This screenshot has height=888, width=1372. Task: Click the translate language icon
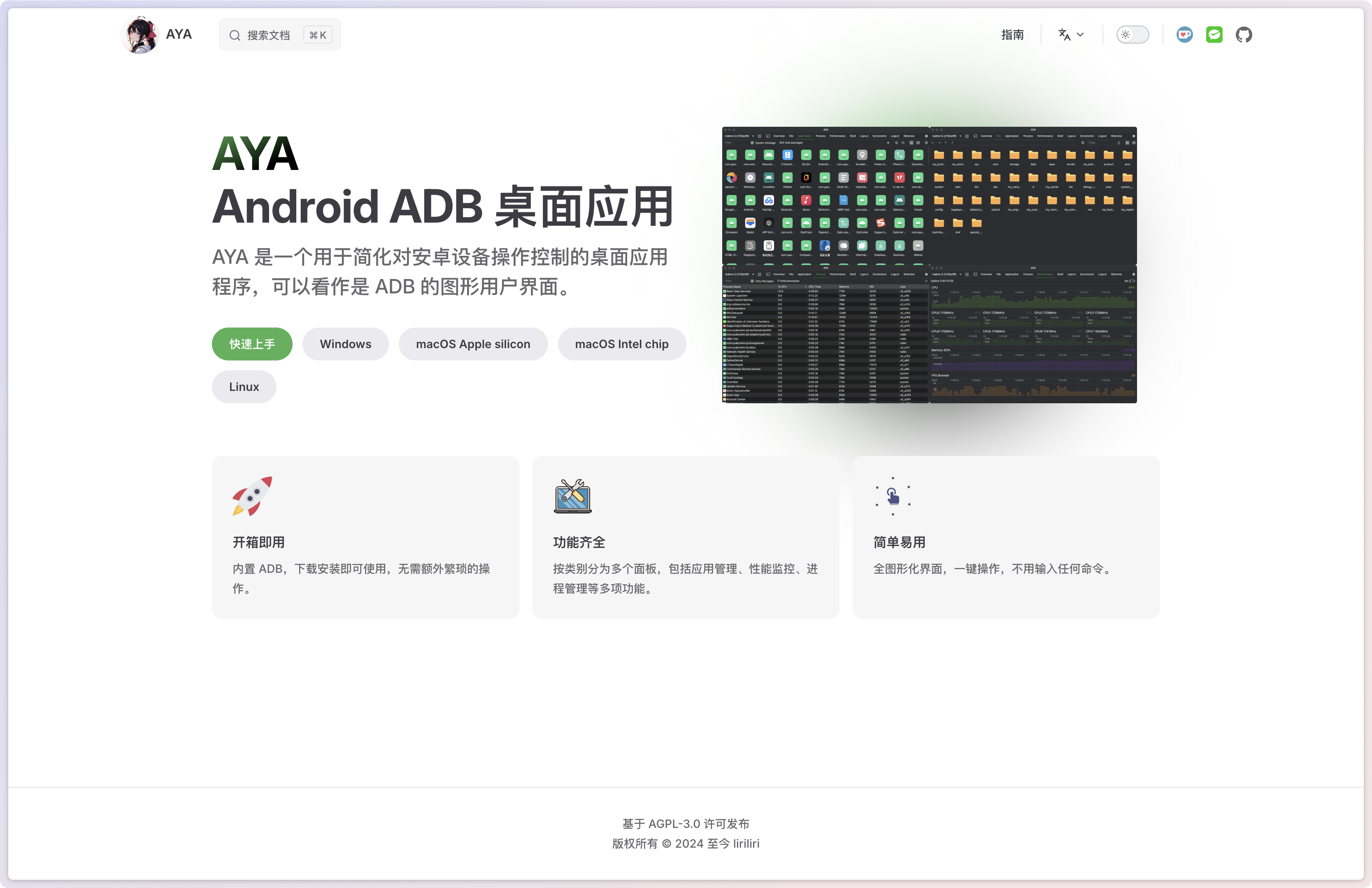1065,35
